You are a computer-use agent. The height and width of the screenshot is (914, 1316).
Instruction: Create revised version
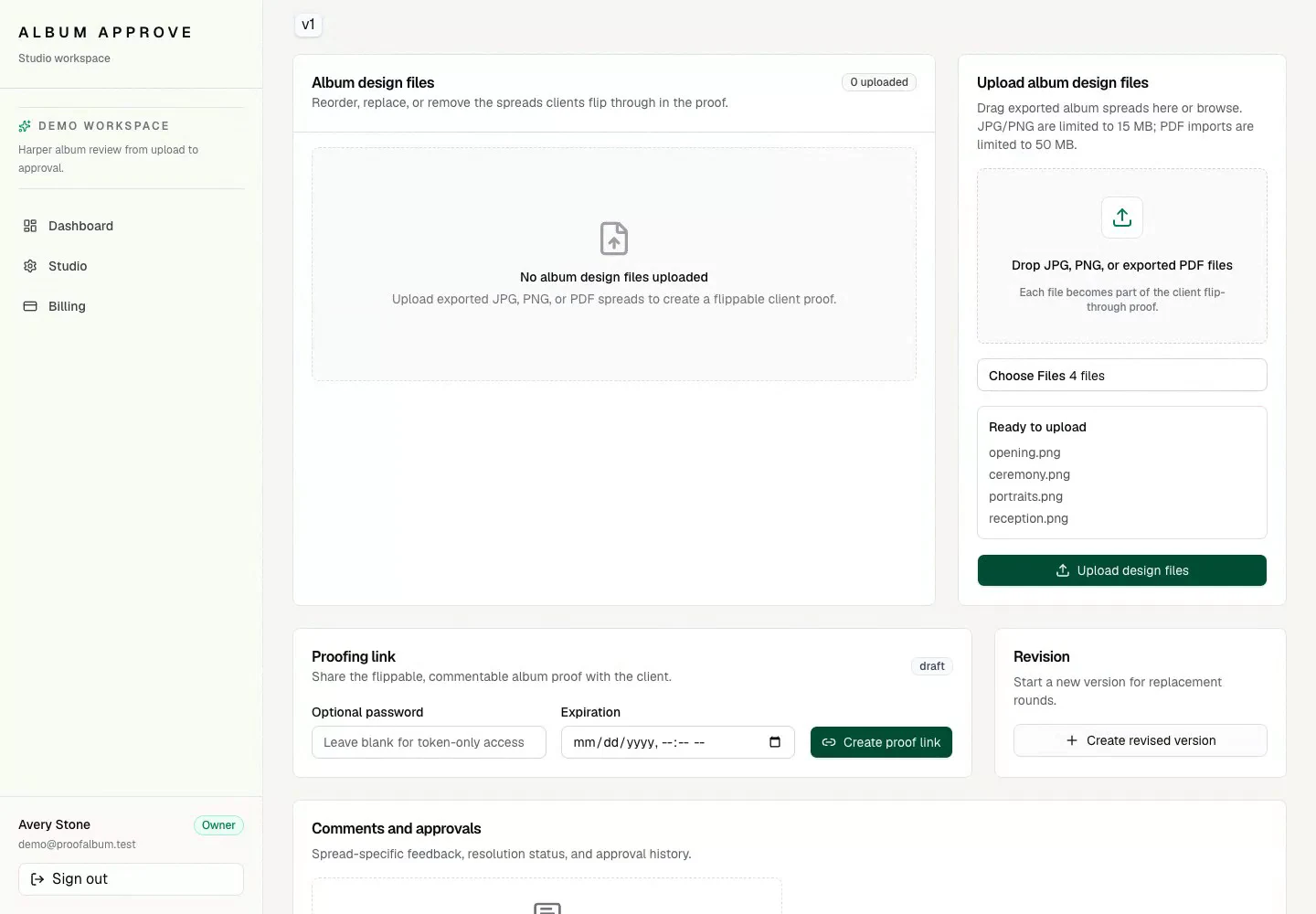pyautogui.click(x=1141, y=740)
